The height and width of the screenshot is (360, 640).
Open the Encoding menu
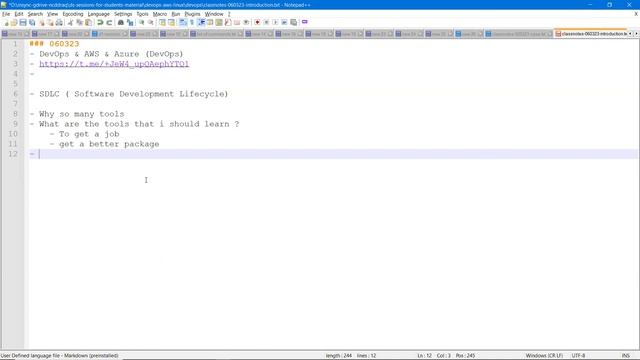click(73, 14)
